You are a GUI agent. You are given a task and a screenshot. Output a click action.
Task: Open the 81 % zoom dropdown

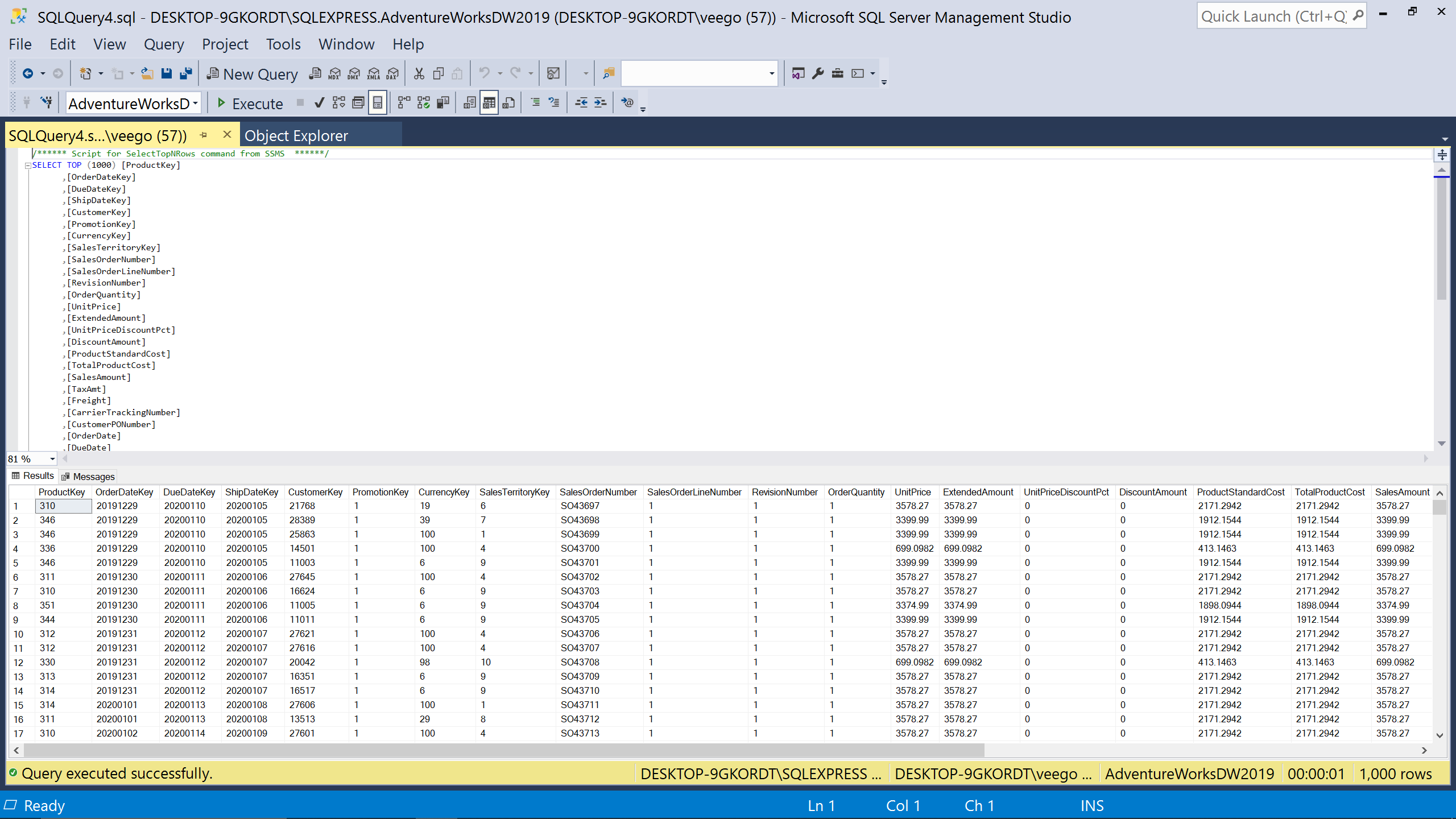pyautogui.click(x=52, y=459)
